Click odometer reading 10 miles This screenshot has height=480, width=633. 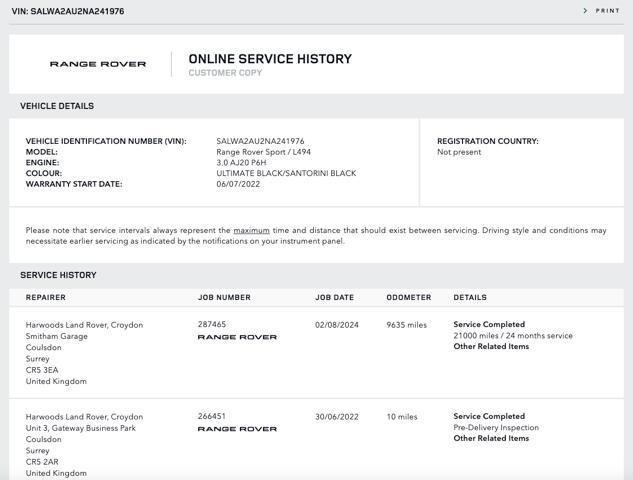402,417
